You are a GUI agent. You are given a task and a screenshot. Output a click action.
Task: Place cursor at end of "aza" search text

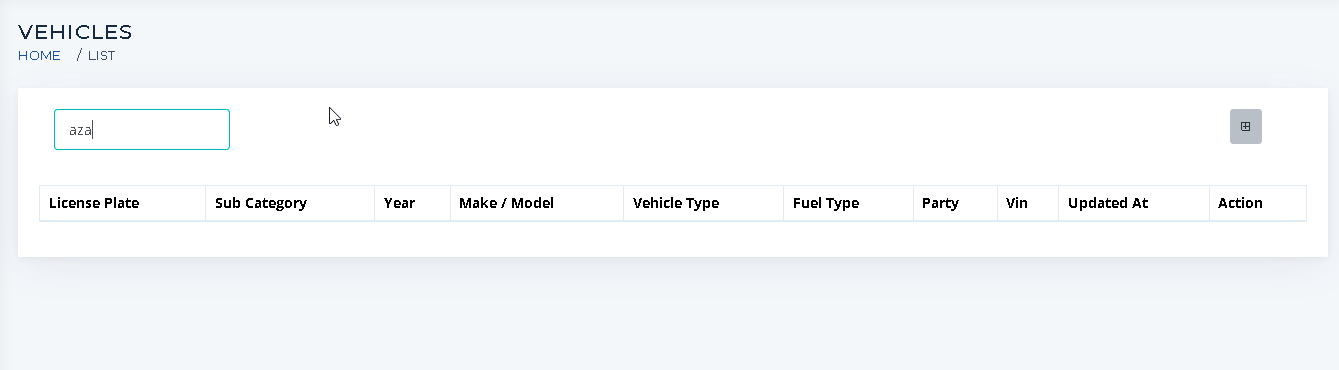click(93, 130)
